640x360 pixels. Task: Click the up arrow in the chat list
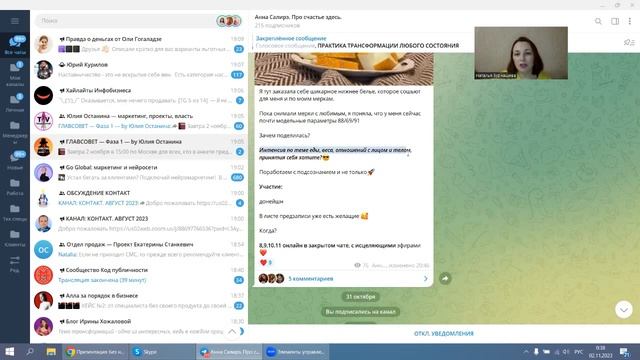click(232, 332)
